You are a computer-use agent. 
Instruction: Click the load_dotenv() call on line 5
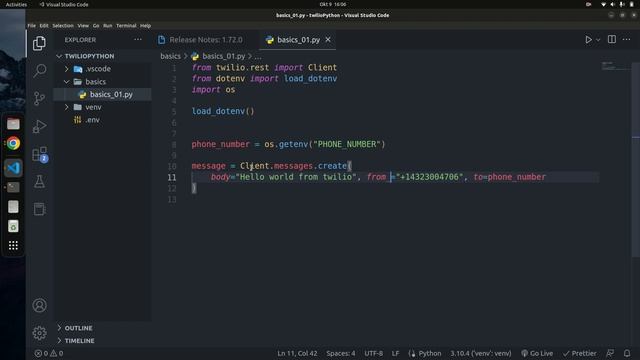click(223, 111)
